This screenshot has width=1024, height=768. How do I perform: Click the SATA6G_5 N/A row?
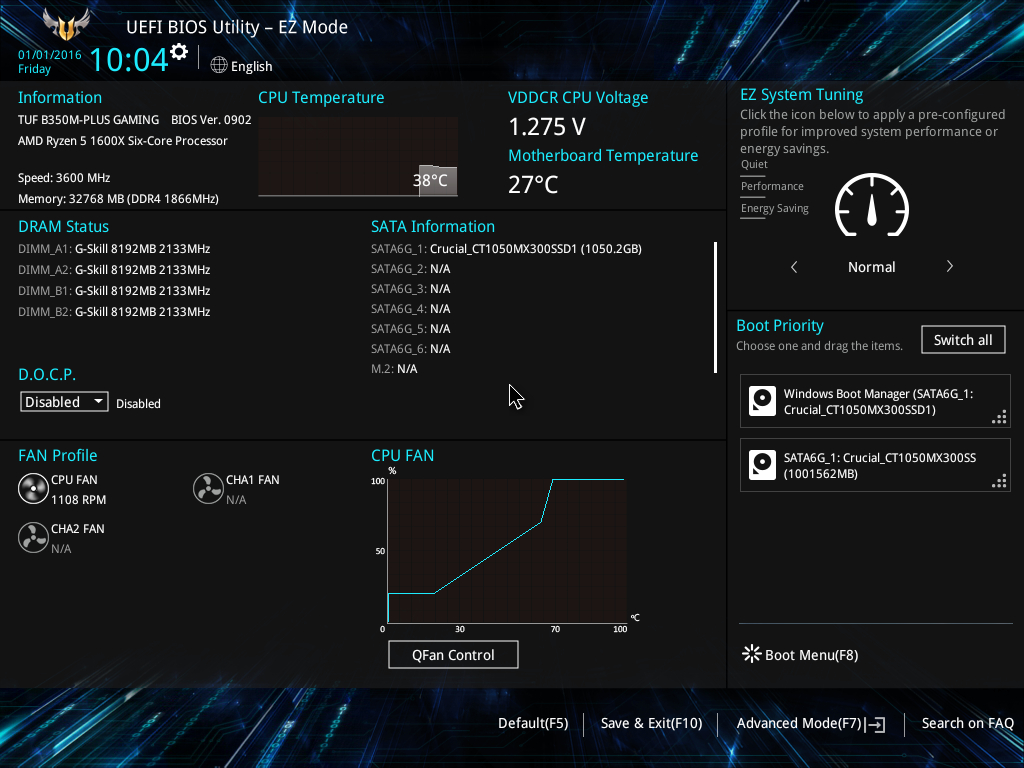tap(411, 328)
